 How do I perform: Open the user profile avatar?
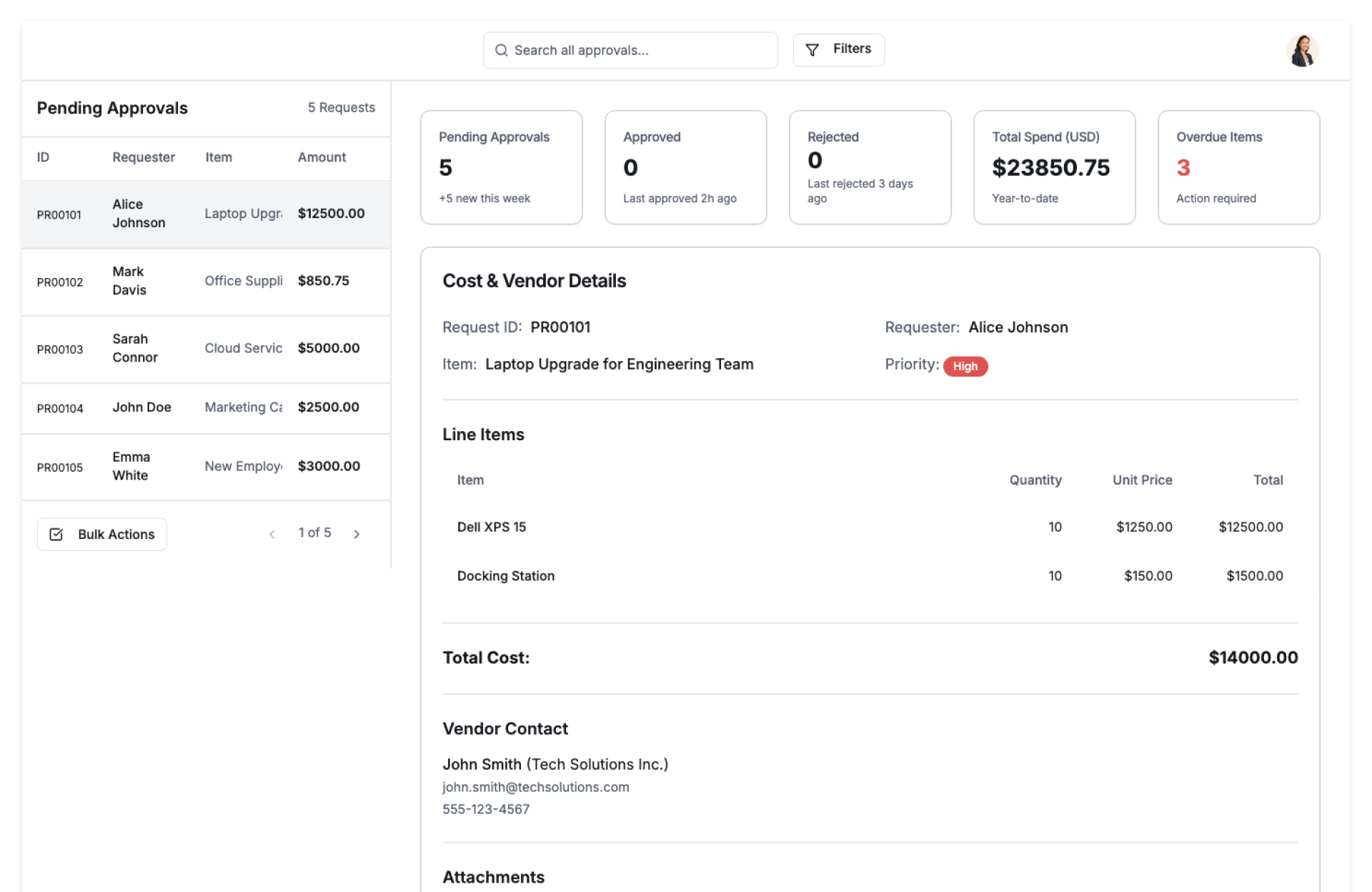[x=1302, y=51]
